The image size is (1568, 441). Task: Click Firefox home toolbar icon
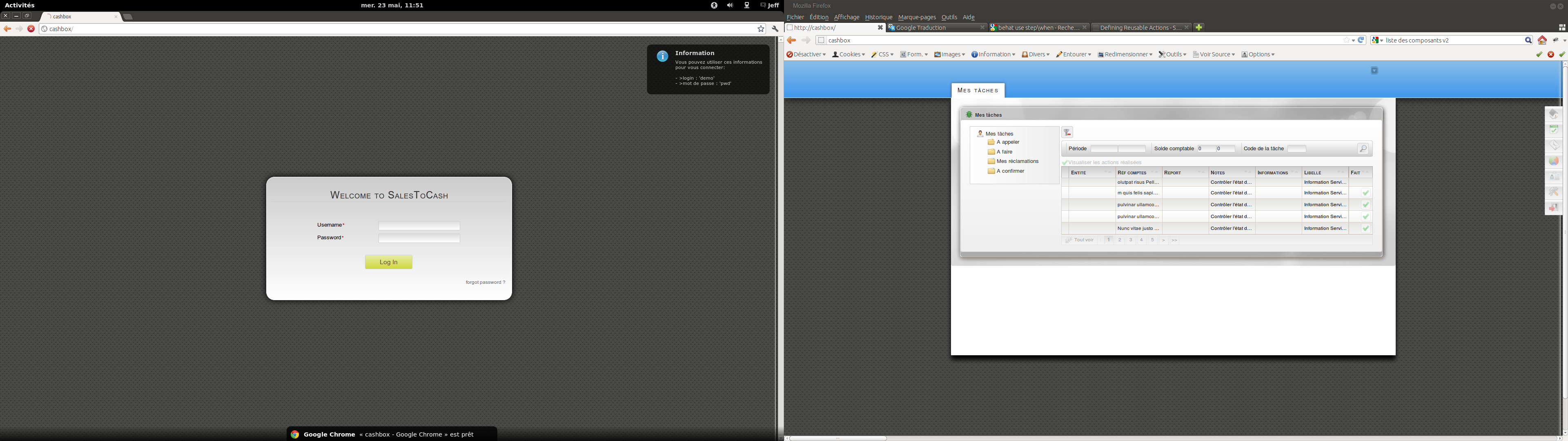point(1542,41)
